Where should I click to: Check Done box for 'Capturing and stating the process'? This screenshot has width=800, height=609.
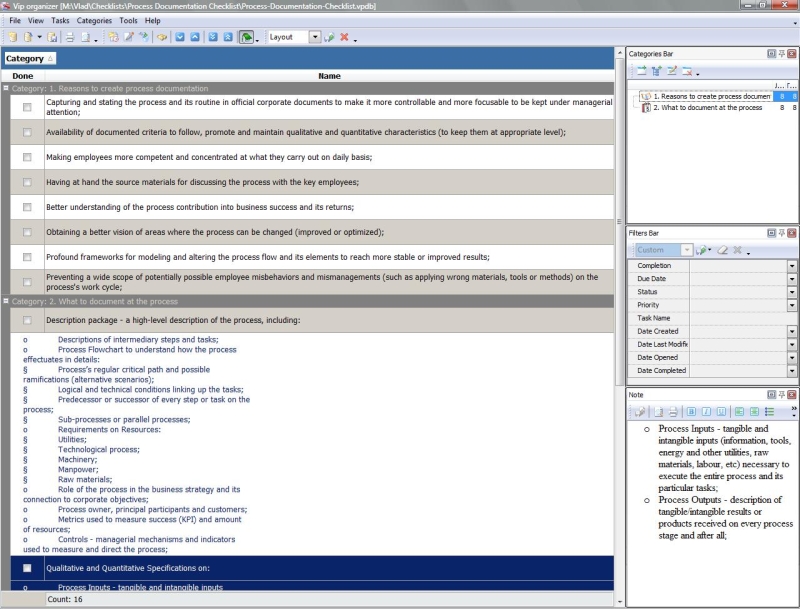coord(27,107)
